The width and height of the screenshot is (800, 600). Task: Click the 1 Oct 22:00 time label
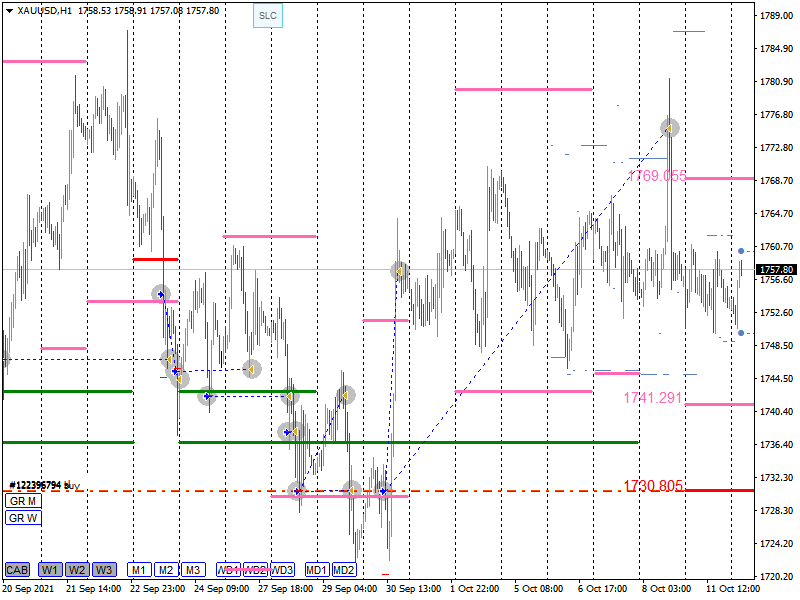[474, 589]
